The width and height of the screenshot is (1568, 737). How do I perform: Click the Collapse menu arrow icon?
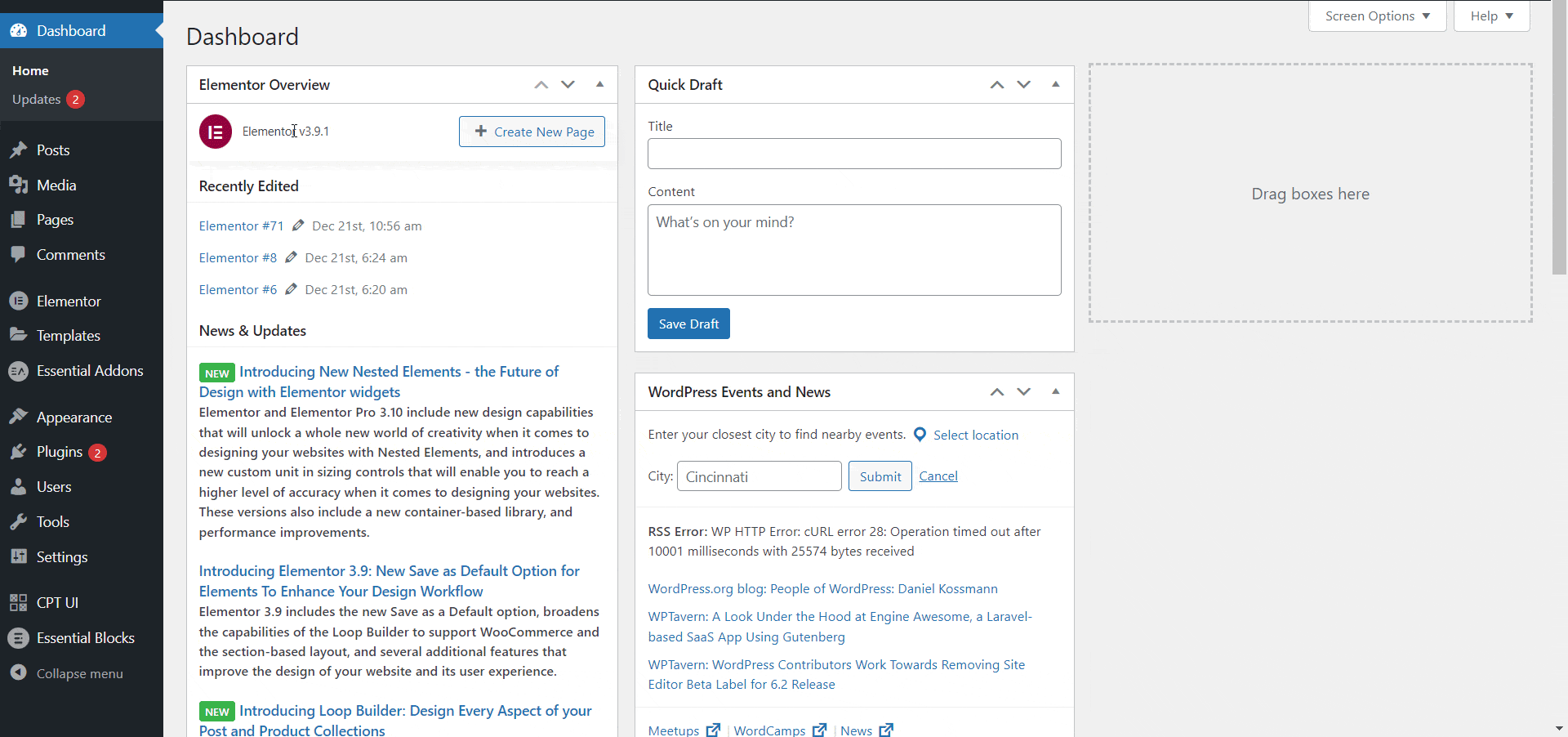click(19, 672)
